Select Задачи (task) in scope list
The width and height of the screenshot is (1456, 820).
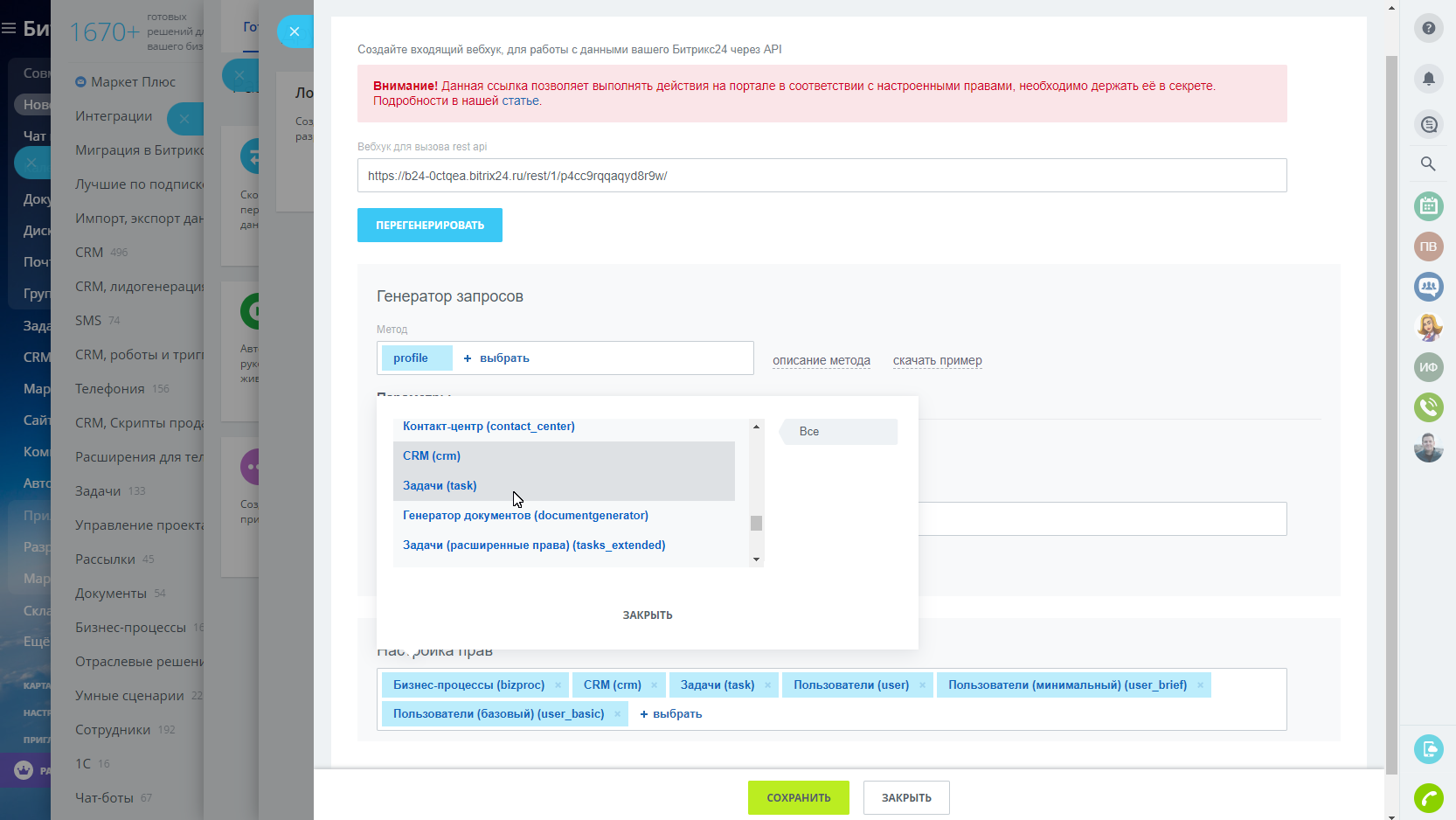[564, 486]
